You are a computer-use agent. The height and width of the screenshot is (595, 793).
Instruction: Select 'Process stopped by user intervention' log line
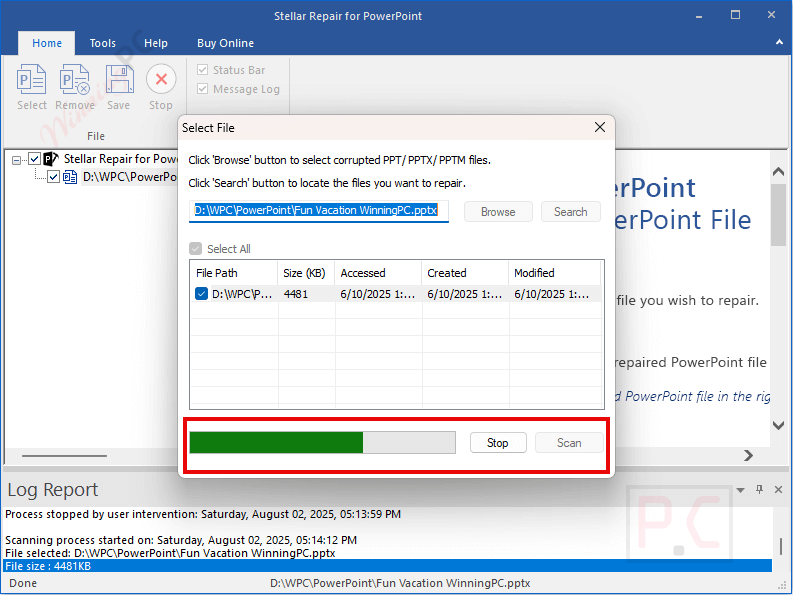[x=203, y=514]
